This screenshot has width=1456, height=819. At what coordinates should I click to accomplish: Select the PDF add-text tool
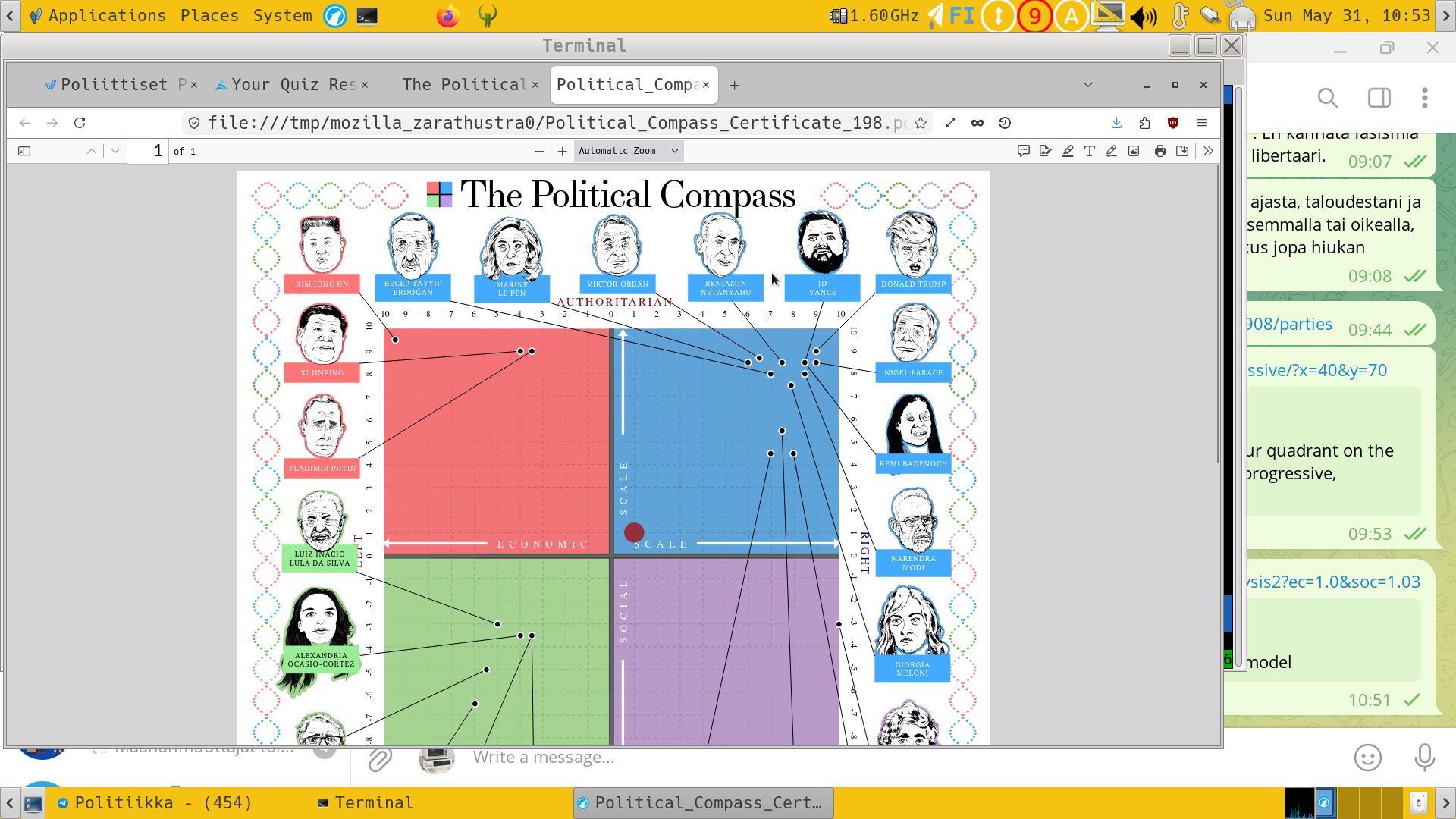(x=1090, y=151)
